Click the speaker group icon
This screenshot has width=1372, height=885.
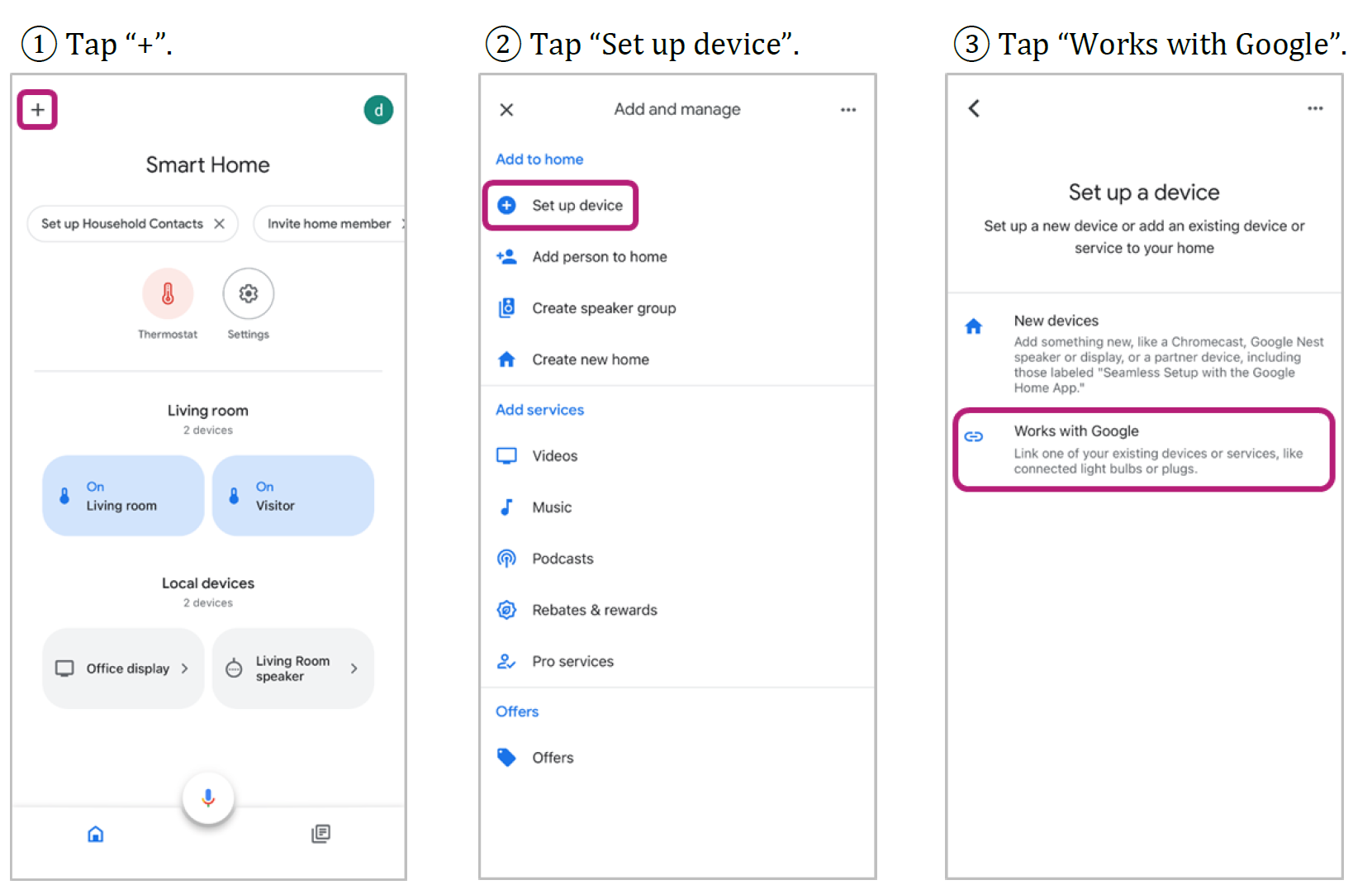click(506, 308)
